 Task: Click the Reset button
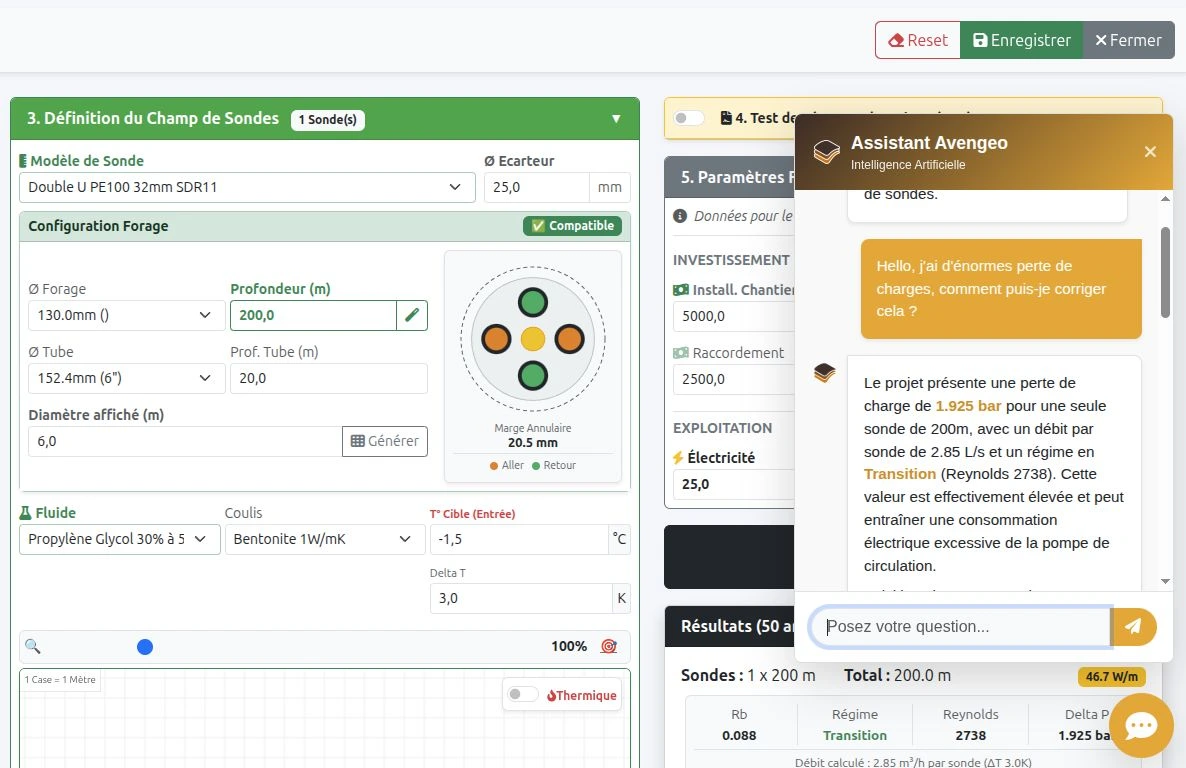917,40
